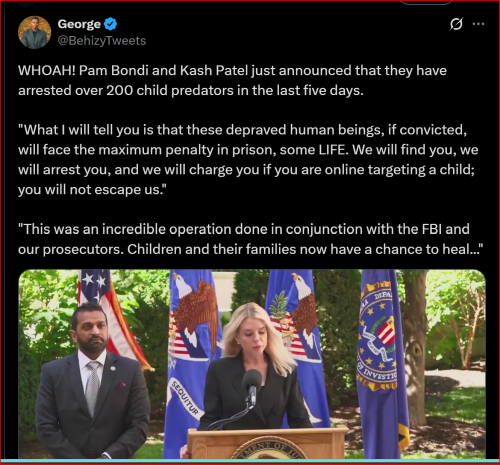Open George's profile picture avatar

pyautogui.click(x=34, y=32)
